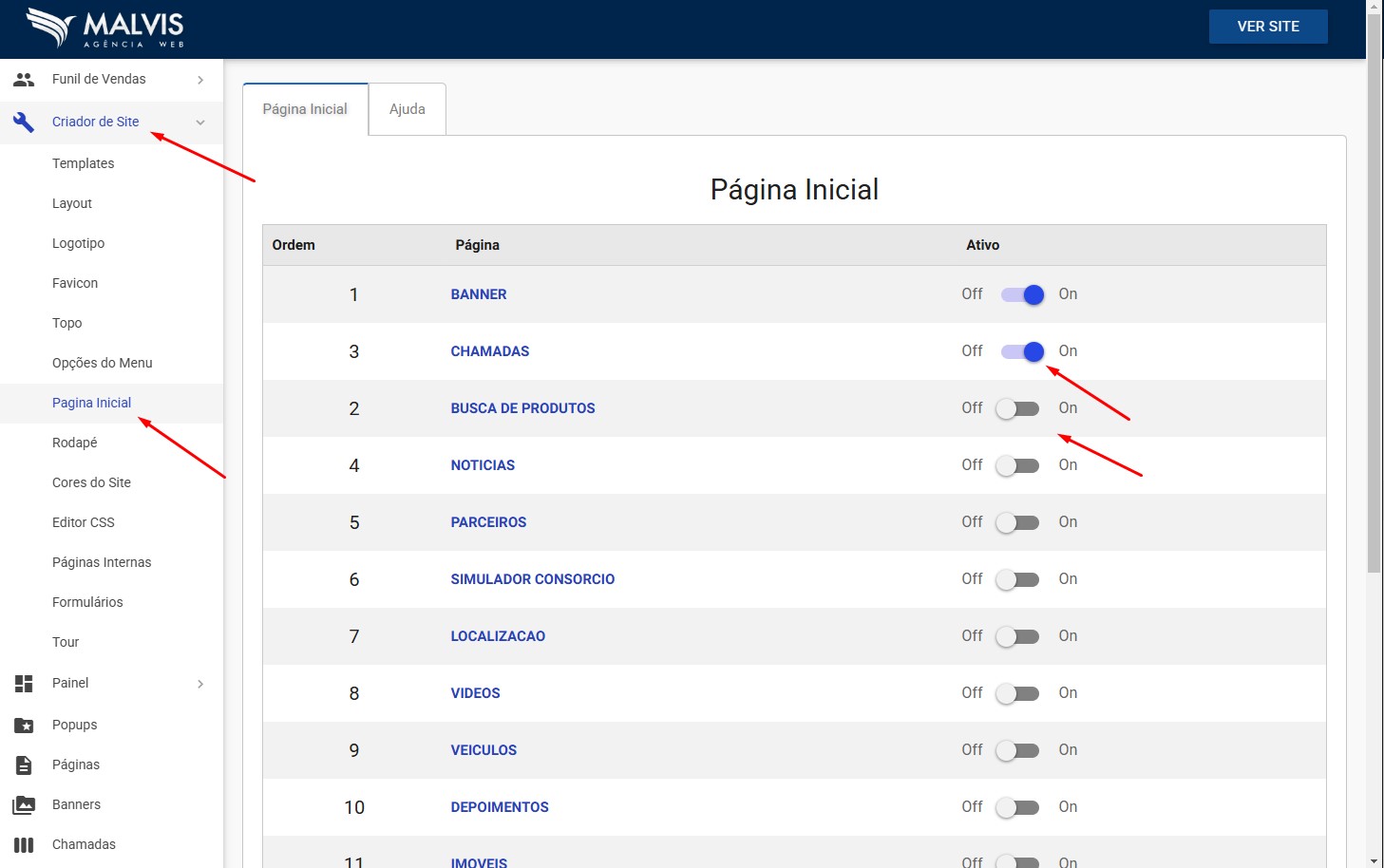Click the Funil de Vendas people icon

(x=24, y=80)
